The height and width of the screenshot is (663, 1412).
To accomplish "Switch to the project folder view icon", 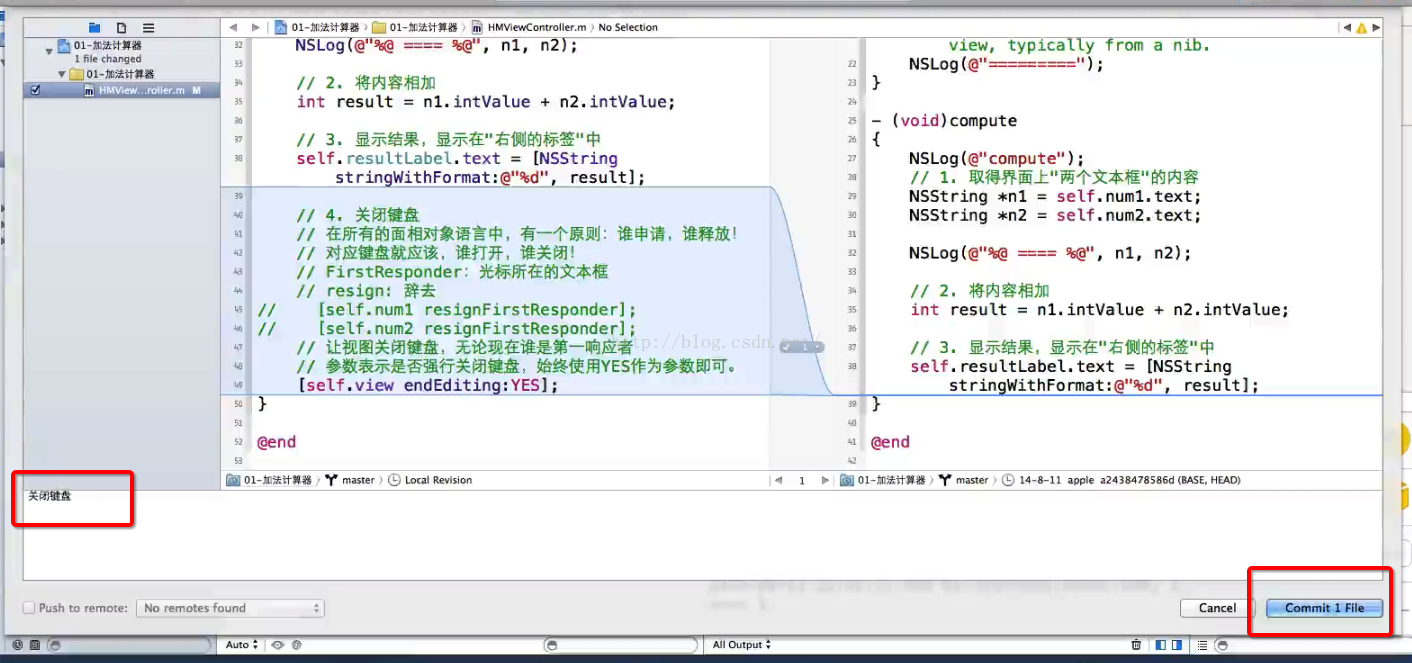I will (94, 27).
